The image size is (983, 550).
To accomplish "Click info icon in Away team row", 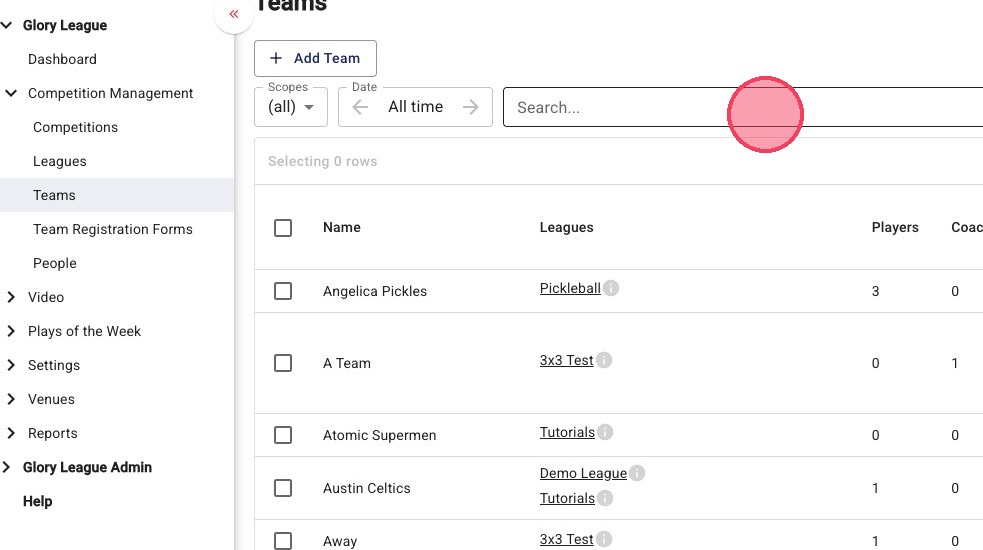I will tap(604, 540).
